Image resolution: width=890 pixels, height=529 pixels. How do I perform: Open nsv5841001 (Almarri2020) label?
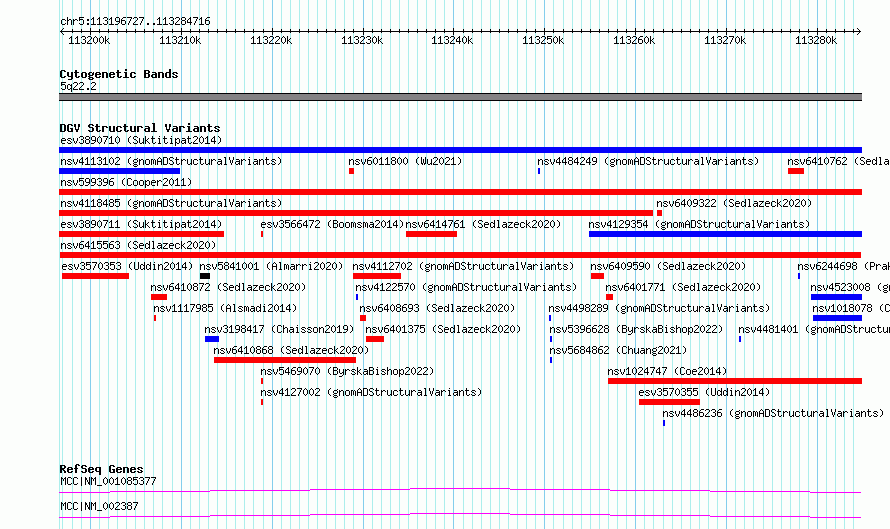pos(271,266)
